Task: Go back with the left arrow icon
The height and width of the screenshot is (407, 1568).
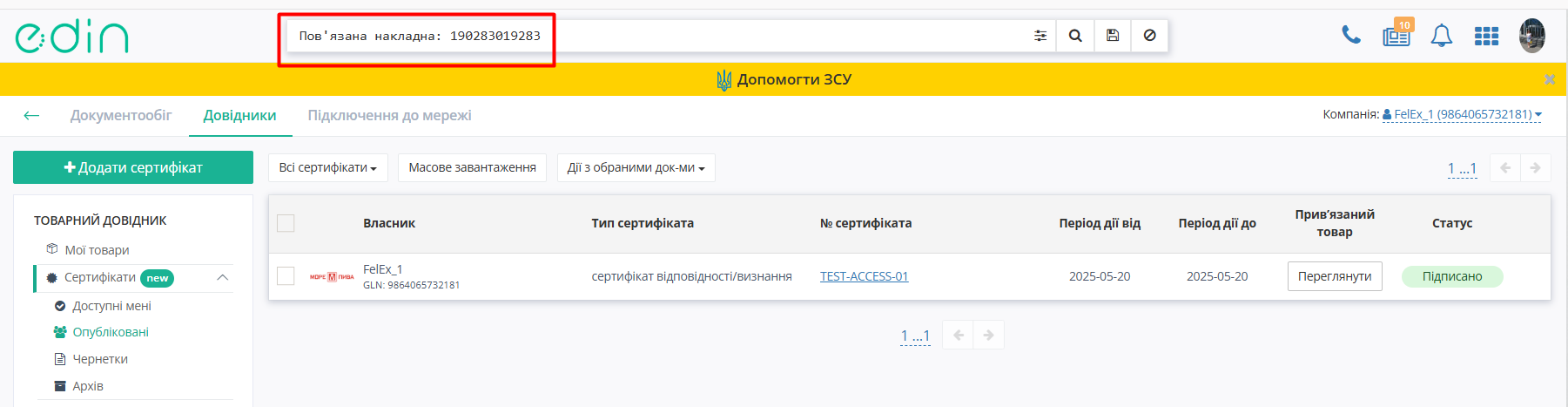Action: tap(31, 115)
